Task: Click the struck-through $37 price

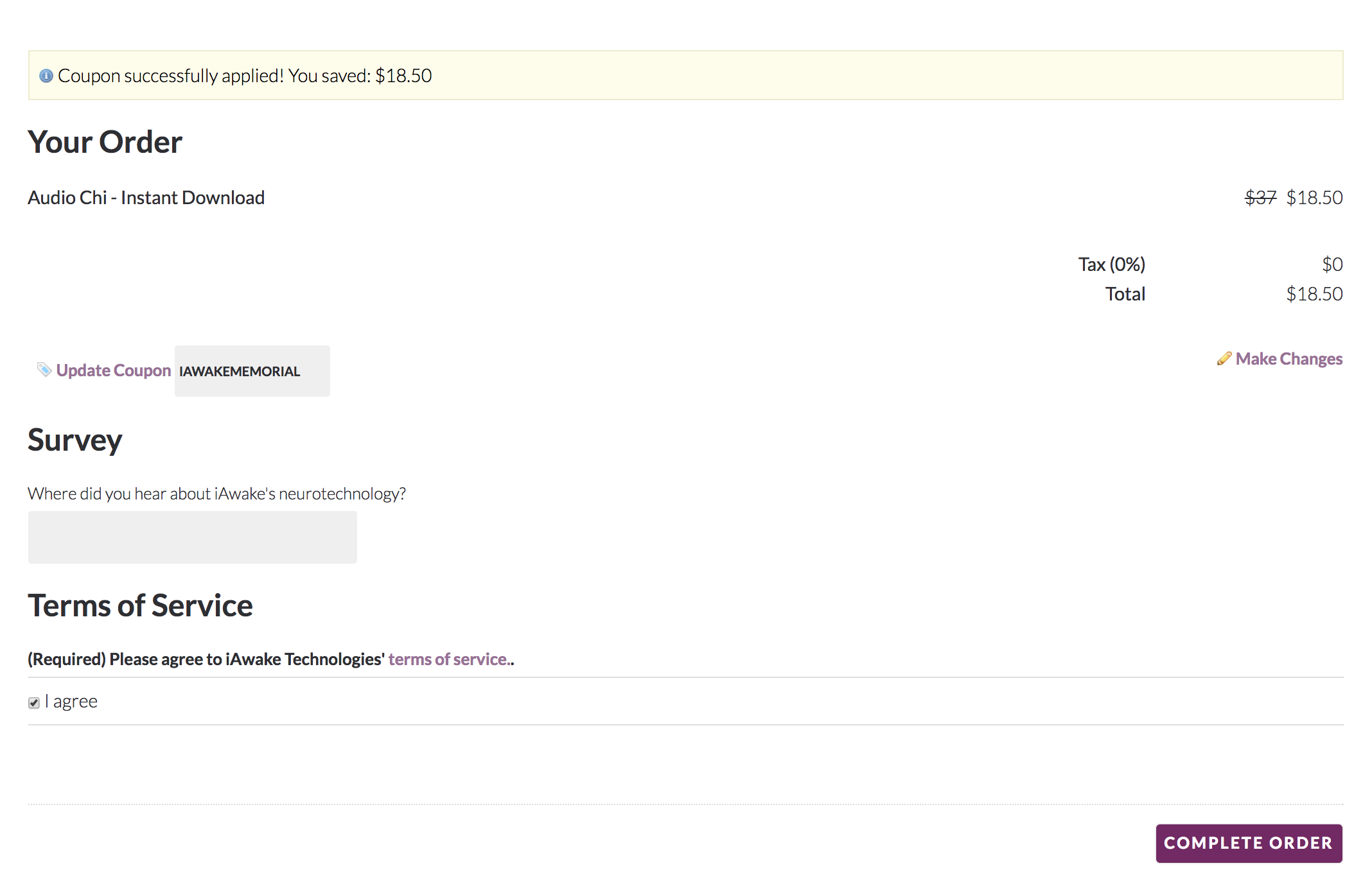Action: 1261,198
